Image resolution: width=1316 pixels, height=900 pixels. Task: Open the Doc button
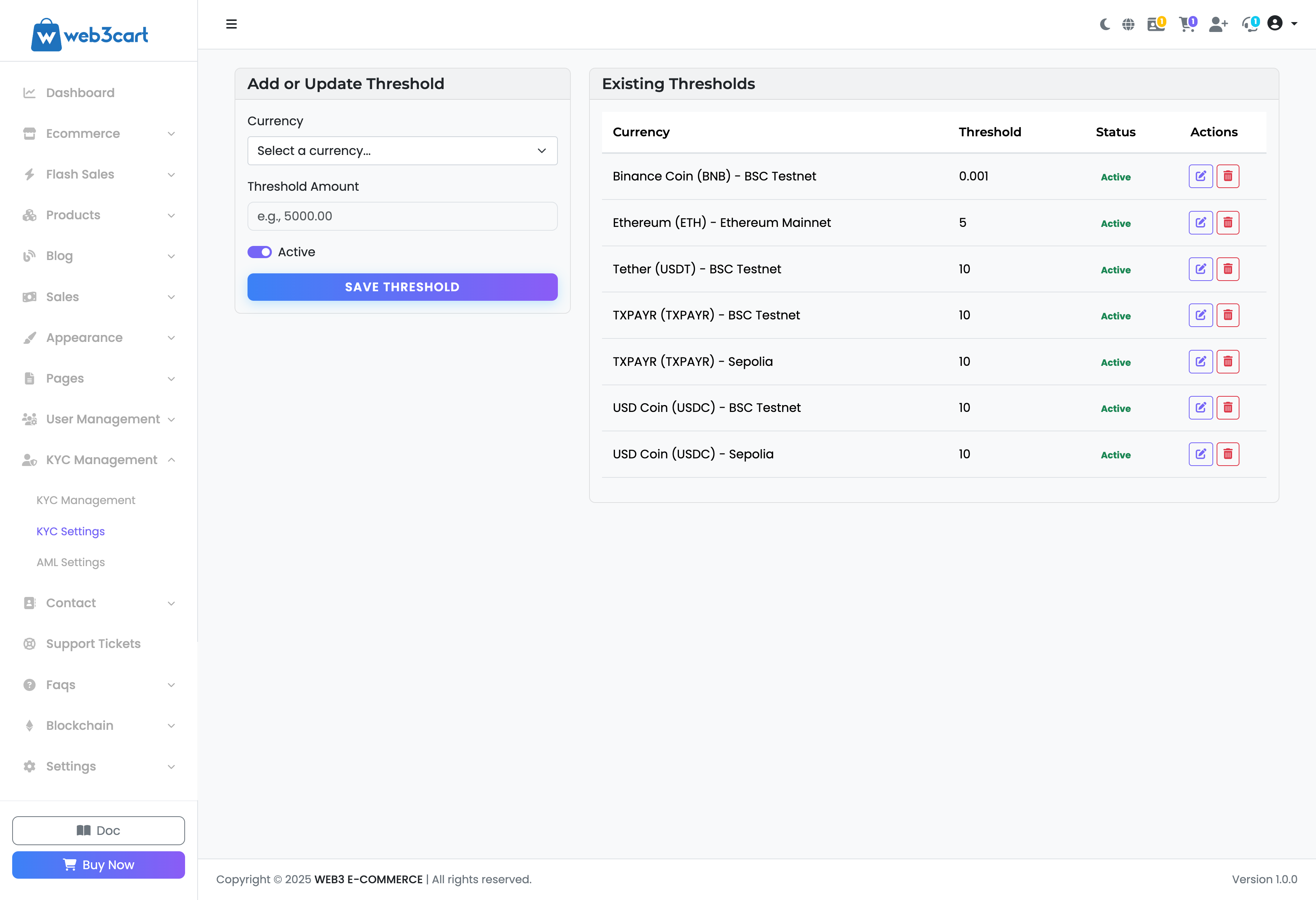tap(99, 830)
